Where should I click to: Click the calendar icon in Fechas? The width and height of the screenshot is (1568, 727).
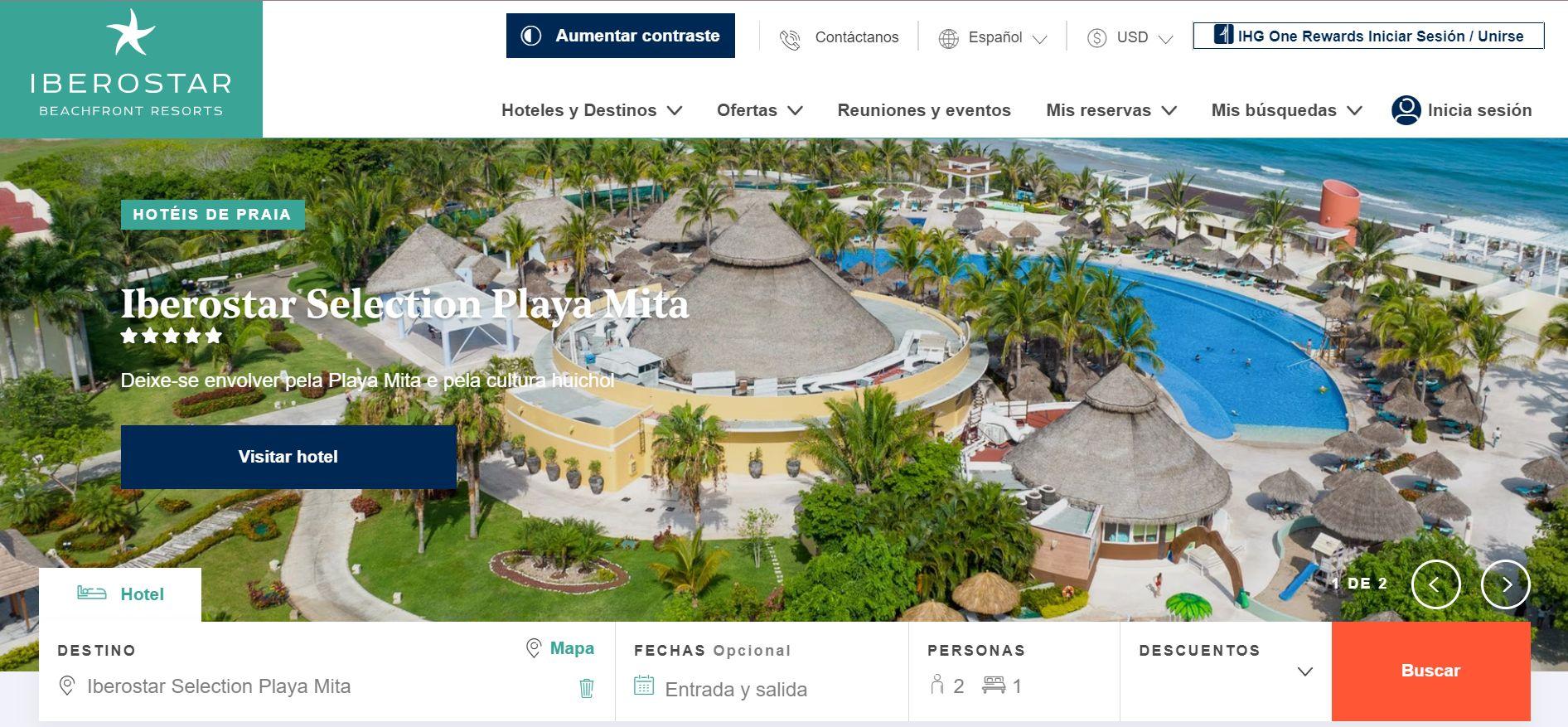tap(644, 686)
